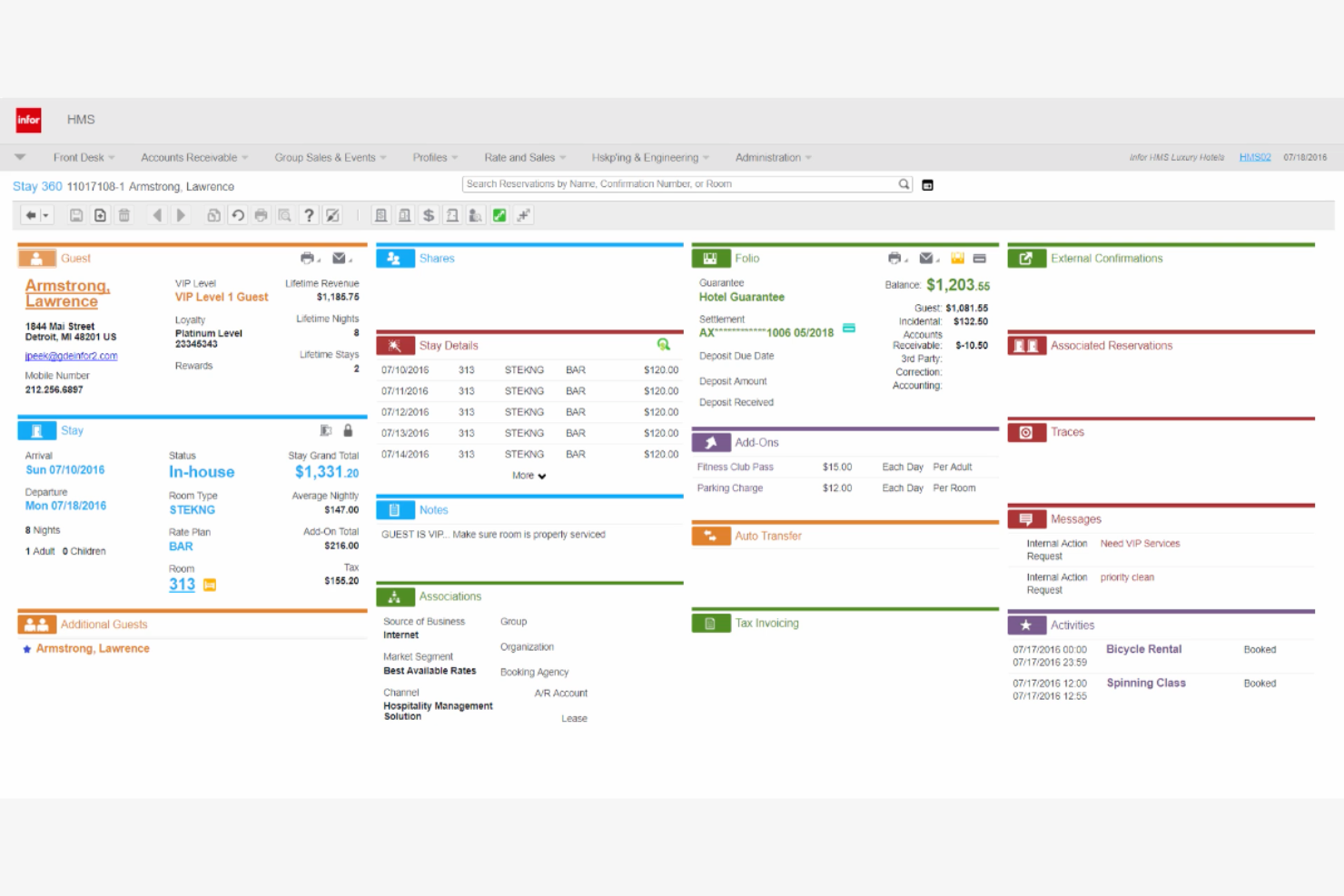Screen dimensions: 1344x896
Task: Click the dollar sign cashiering icon
Action: tap(429, 215)
